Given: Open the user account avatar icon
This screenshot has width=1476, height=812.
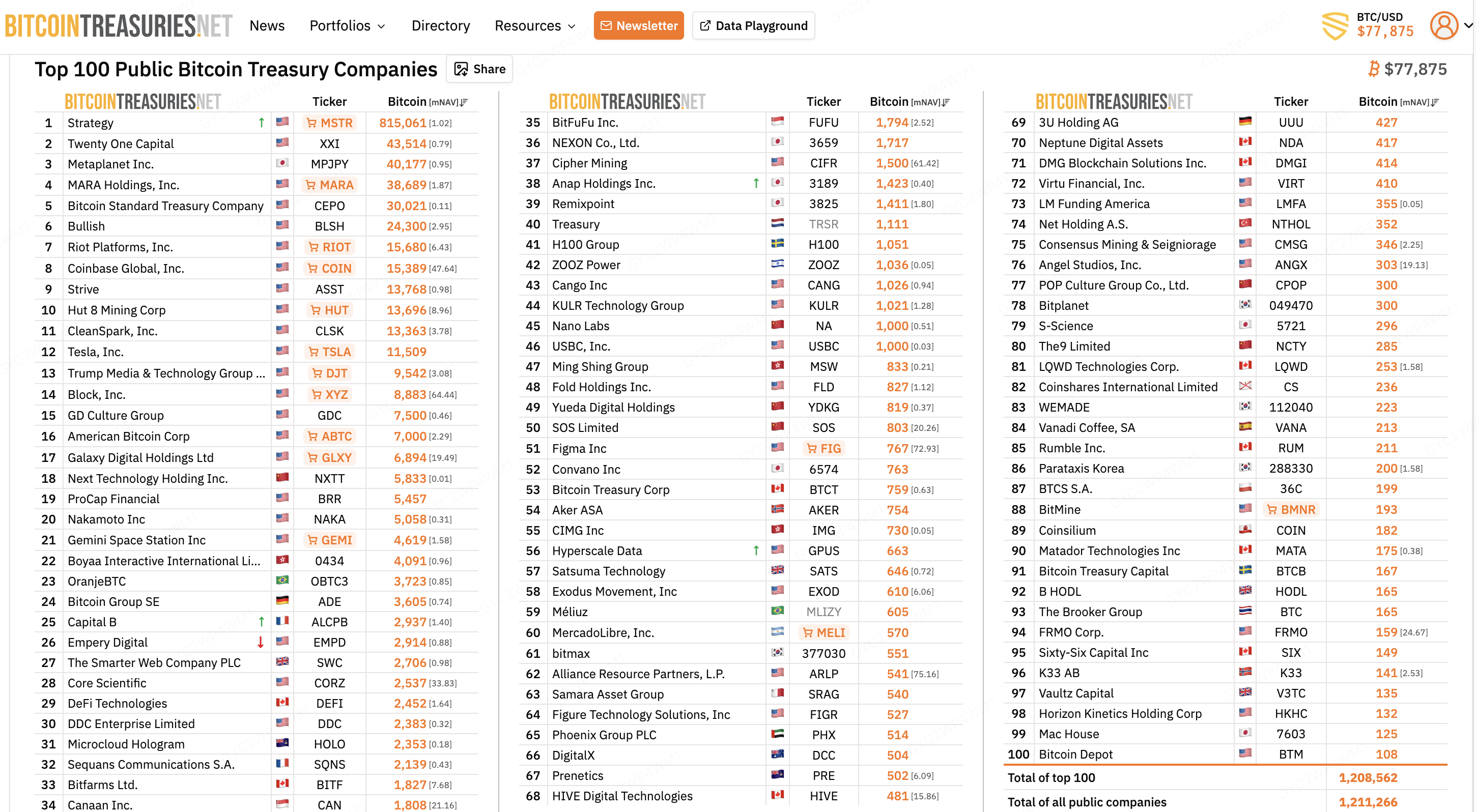Looking at the screenshot, I should point(1443,26).
